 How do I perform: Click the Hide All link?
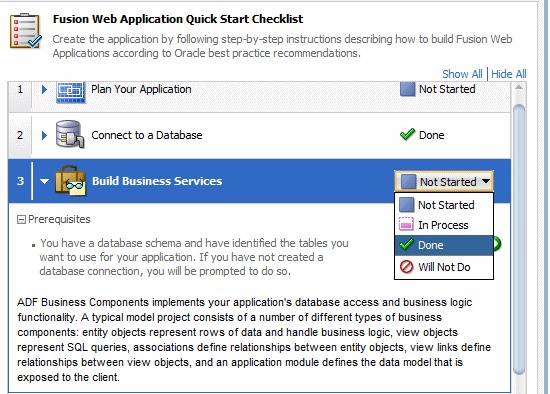509,74
